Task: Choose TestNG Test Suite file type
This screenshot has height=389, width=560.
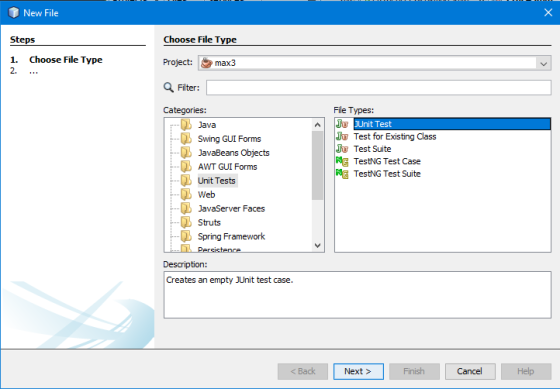Action: 387,174
